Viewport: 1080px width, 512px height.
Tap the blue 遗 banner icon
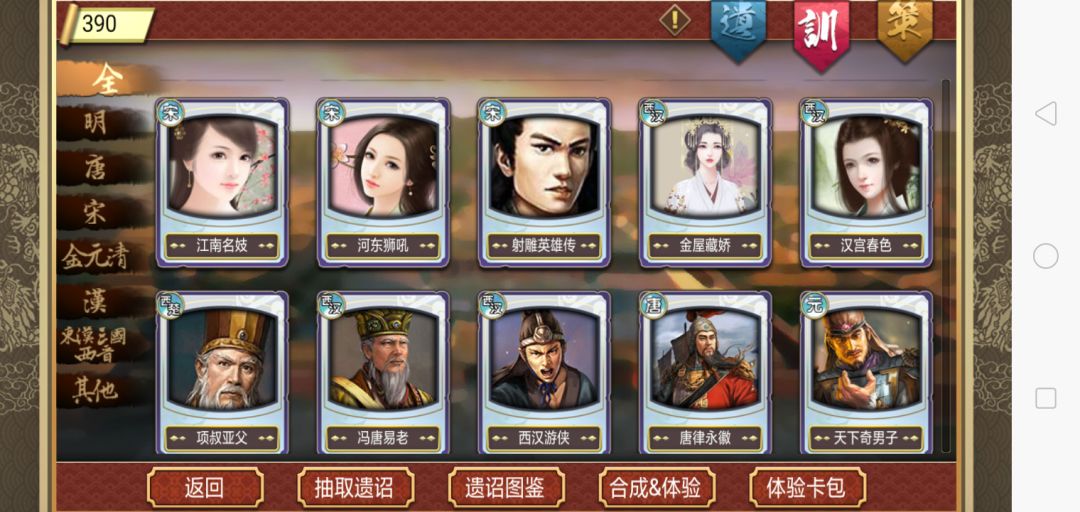738,28
